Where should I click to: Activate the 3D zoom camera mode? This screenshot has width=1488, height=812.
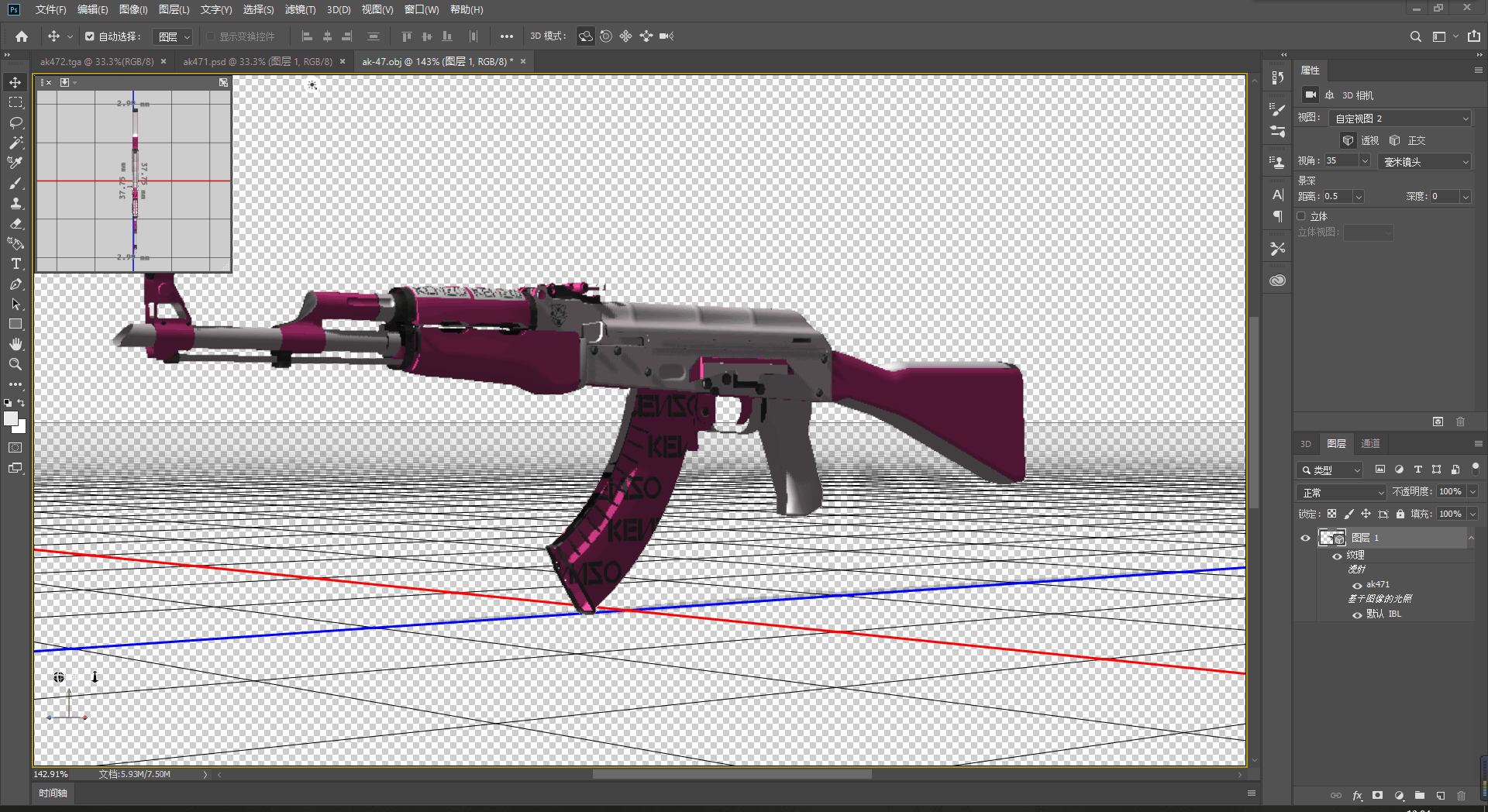point(666,36)
